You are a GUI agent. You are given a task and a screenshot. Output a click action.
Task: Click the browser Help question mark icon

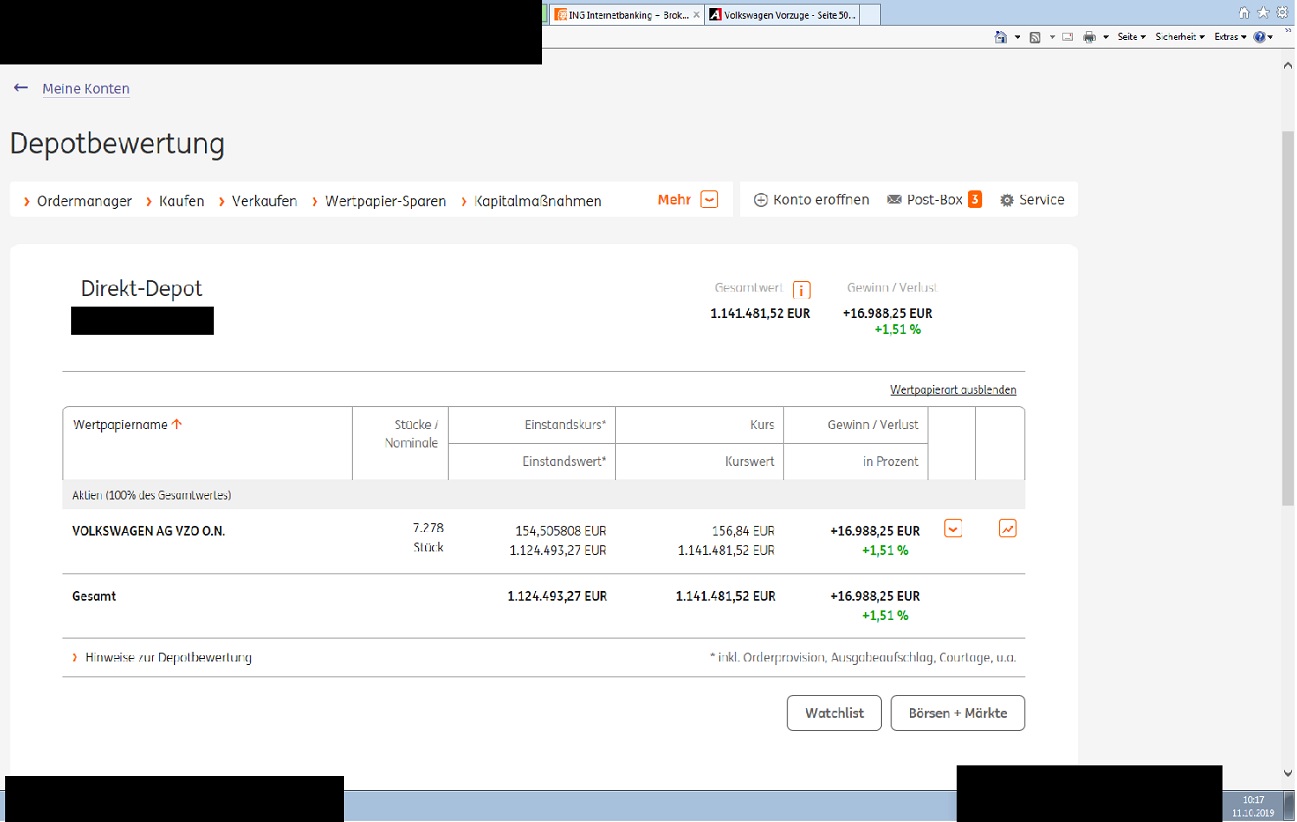(x=1259, y=37)
